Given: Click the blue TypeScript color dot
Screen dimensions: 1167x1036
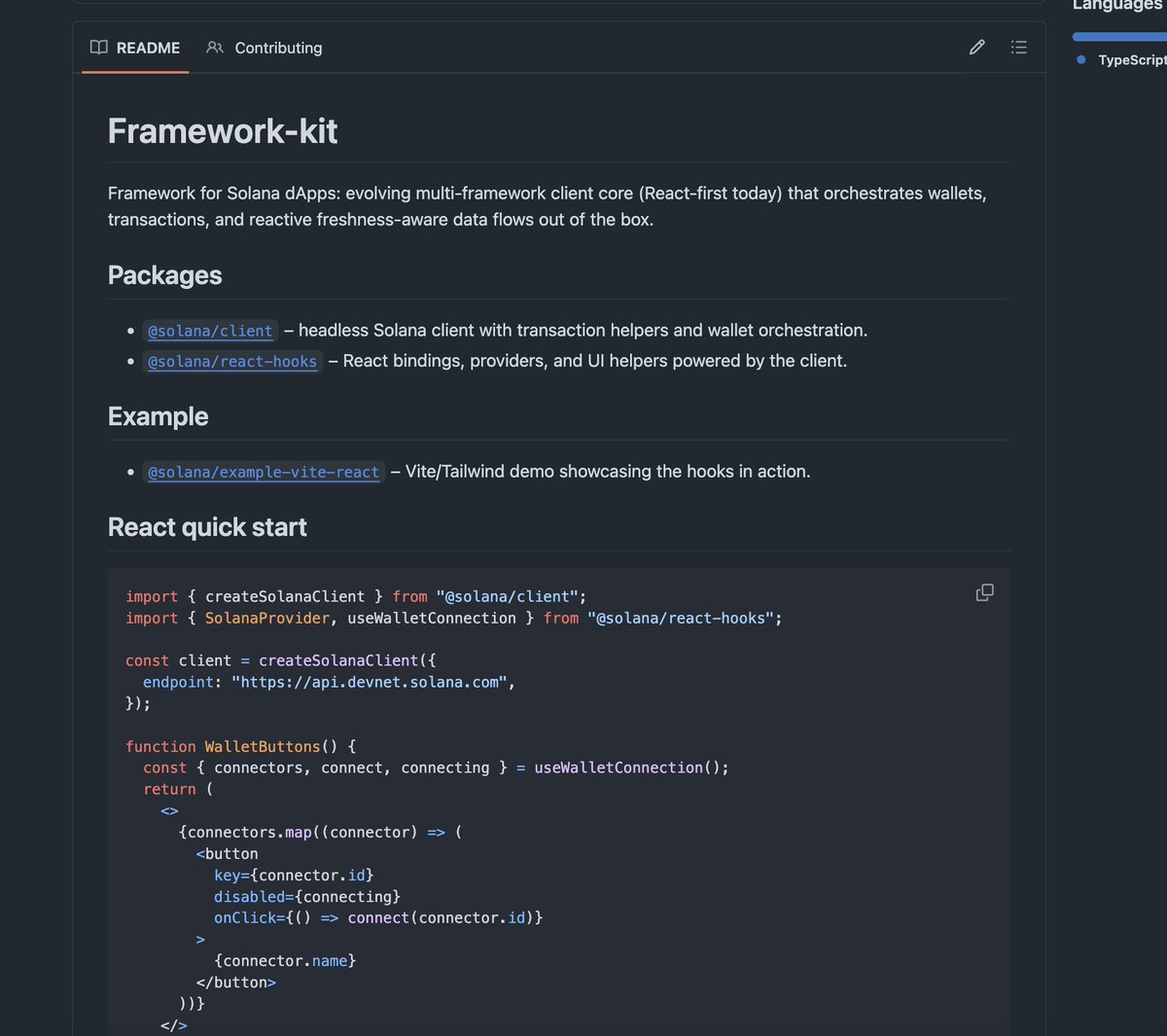Looking at the screenshot, I should point(1081,60).
